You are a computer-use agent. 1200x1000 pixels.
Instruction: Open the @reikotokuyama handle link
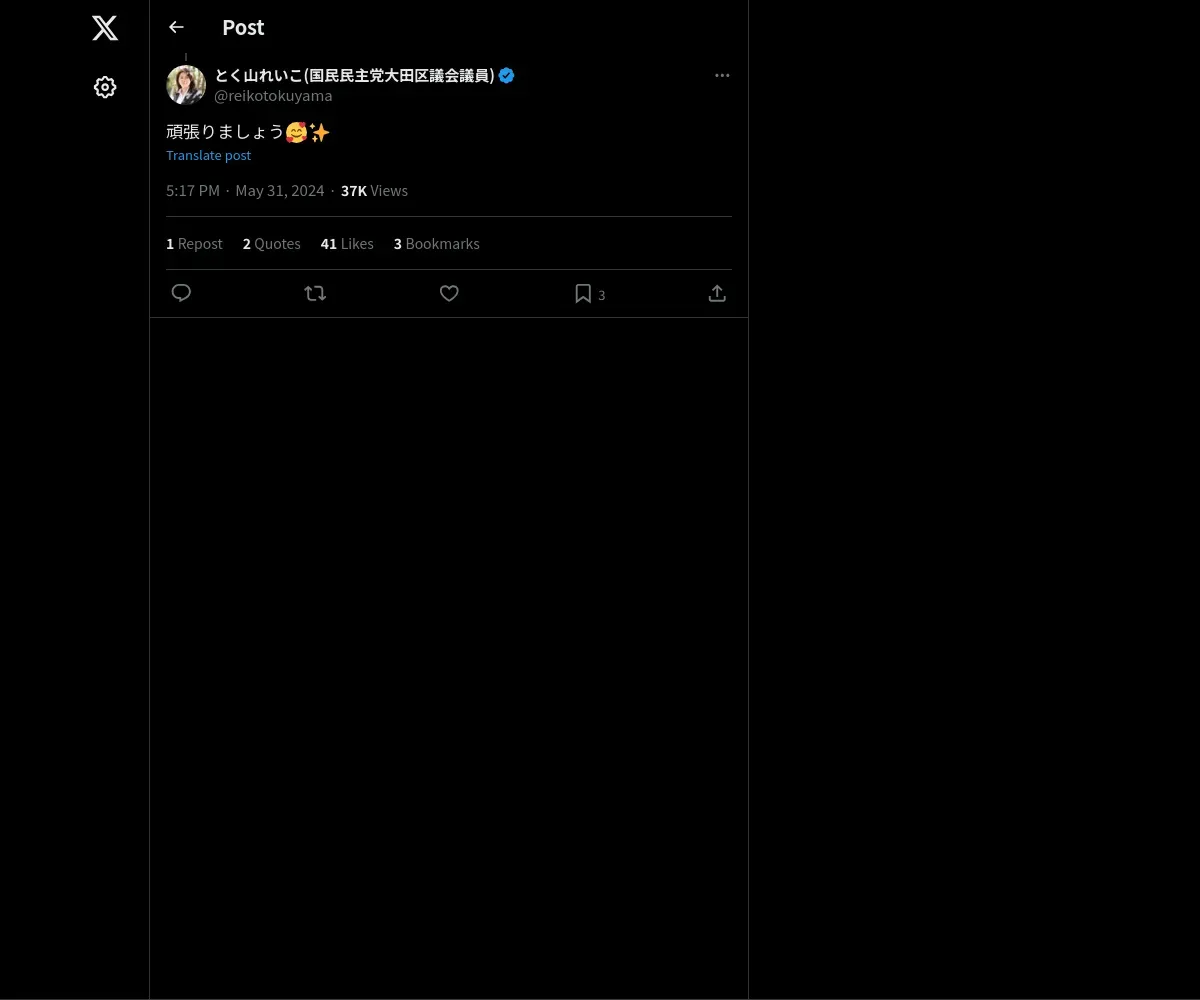[x=273, y=96]
